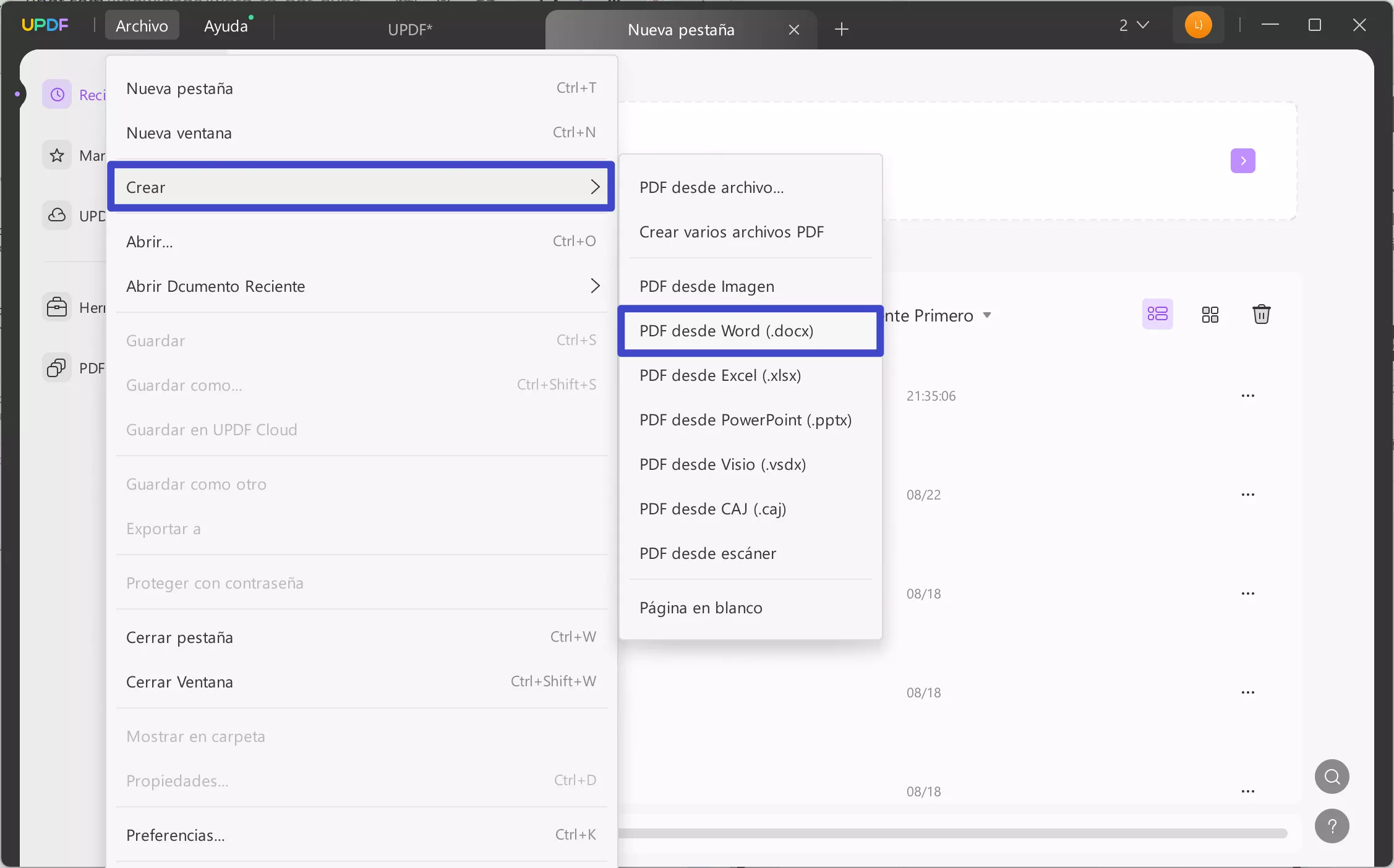The height and width of the screenshot is (868, 1394).
Task: Expand Abrir Dcumento Reciente submenu
Action: click(361, 286)
